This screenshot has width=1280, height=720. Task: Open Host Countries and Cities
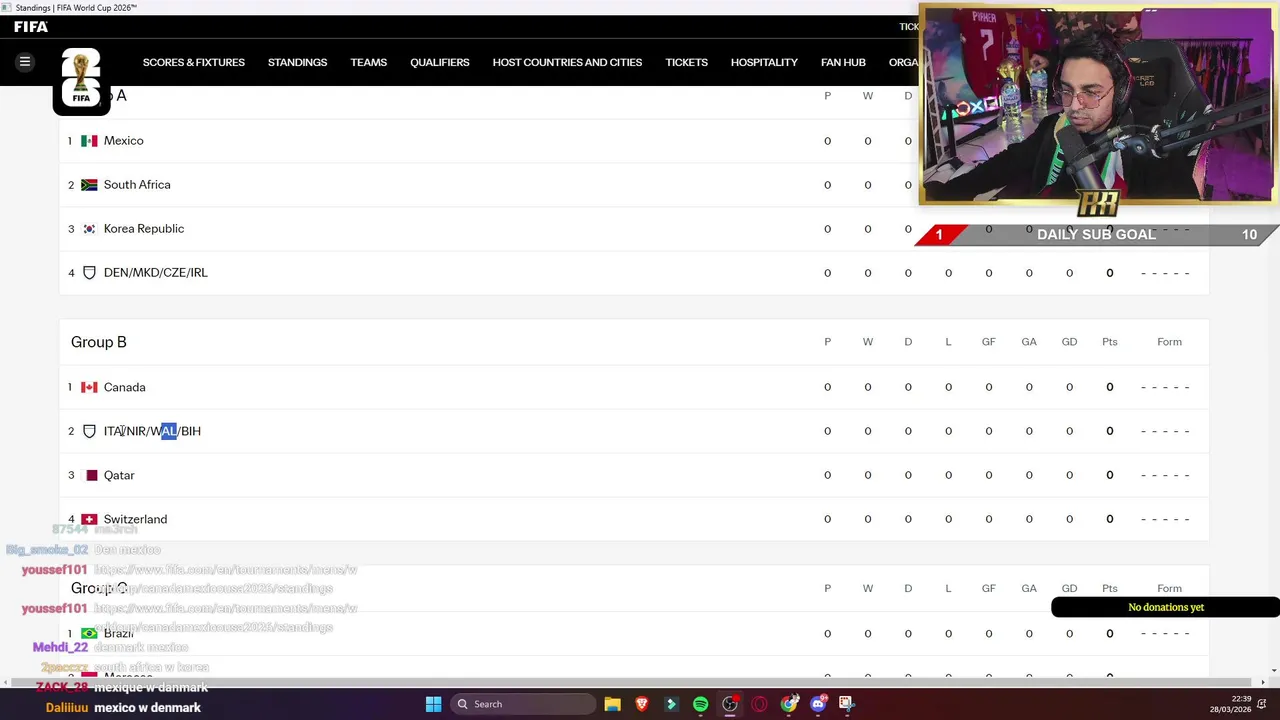[567, 62]
